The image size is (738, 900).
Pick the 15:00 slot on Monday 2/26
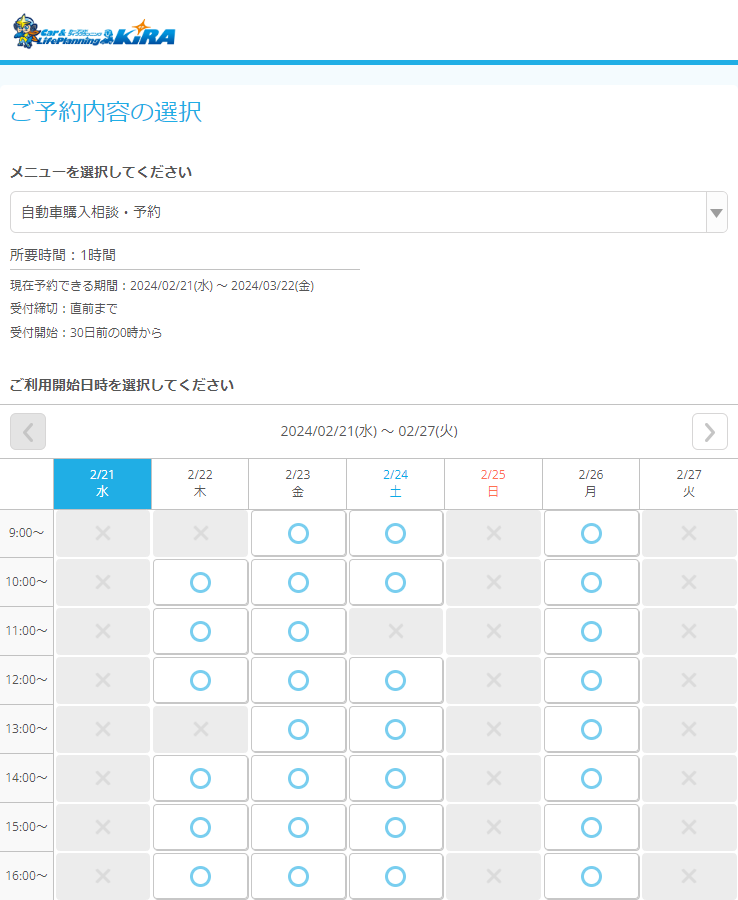click(x=591, y=827)
